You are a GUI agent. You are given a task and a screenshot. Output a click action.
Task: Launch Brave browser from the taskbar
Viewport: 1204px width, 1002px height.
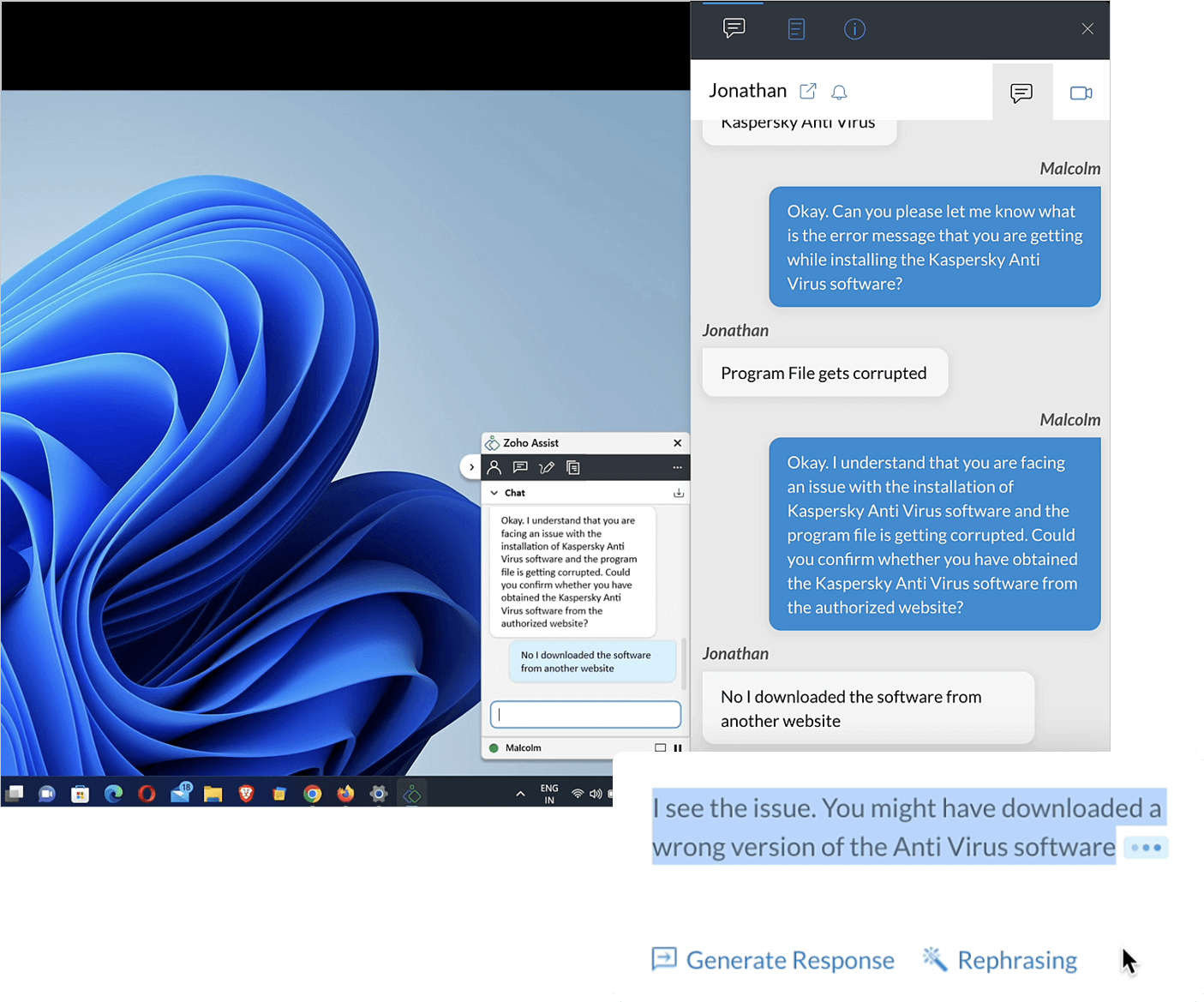[246, 795]
